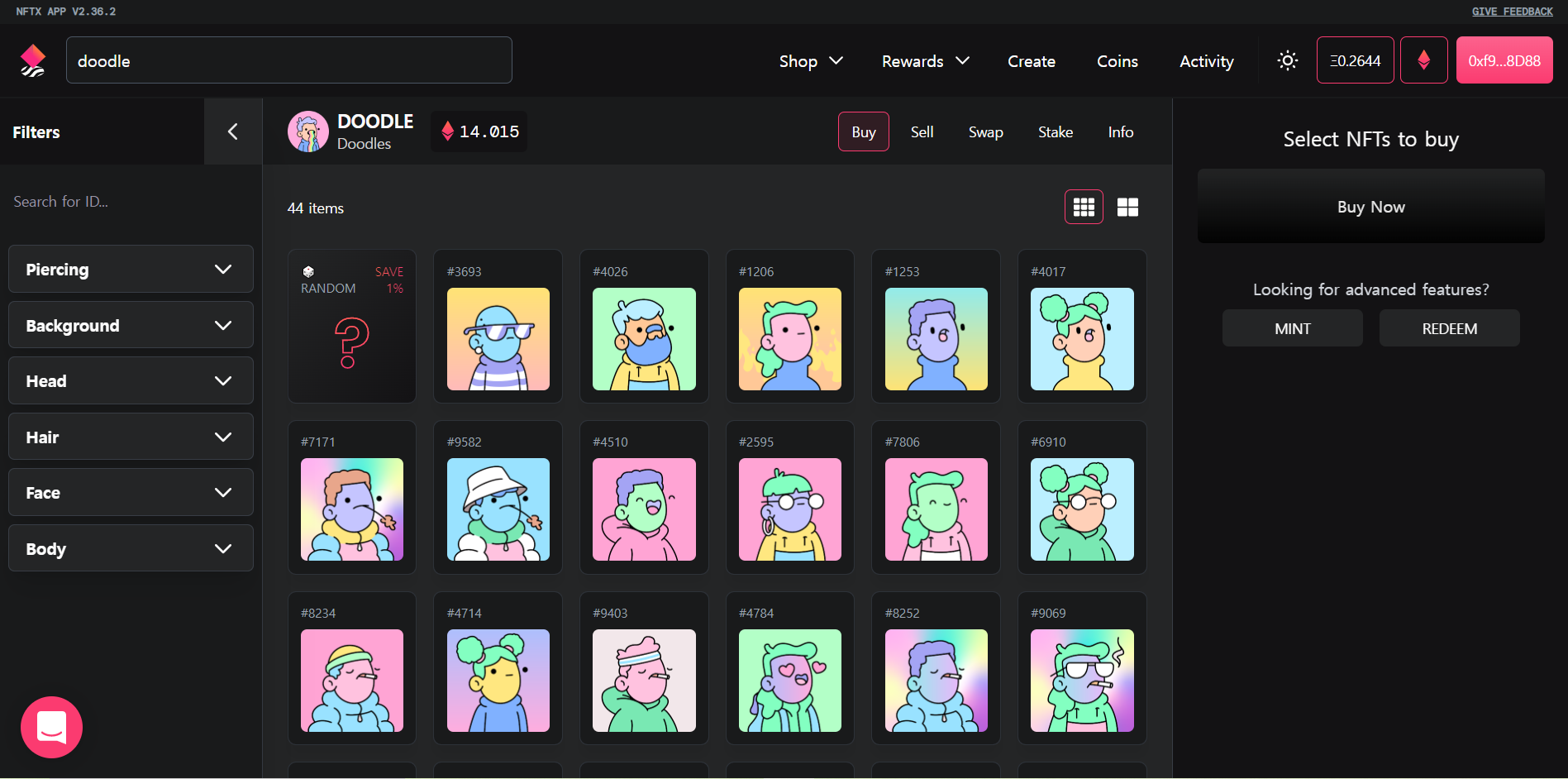Expand the Face filter
1568x779 pixels.
click(x=131, y=492)
